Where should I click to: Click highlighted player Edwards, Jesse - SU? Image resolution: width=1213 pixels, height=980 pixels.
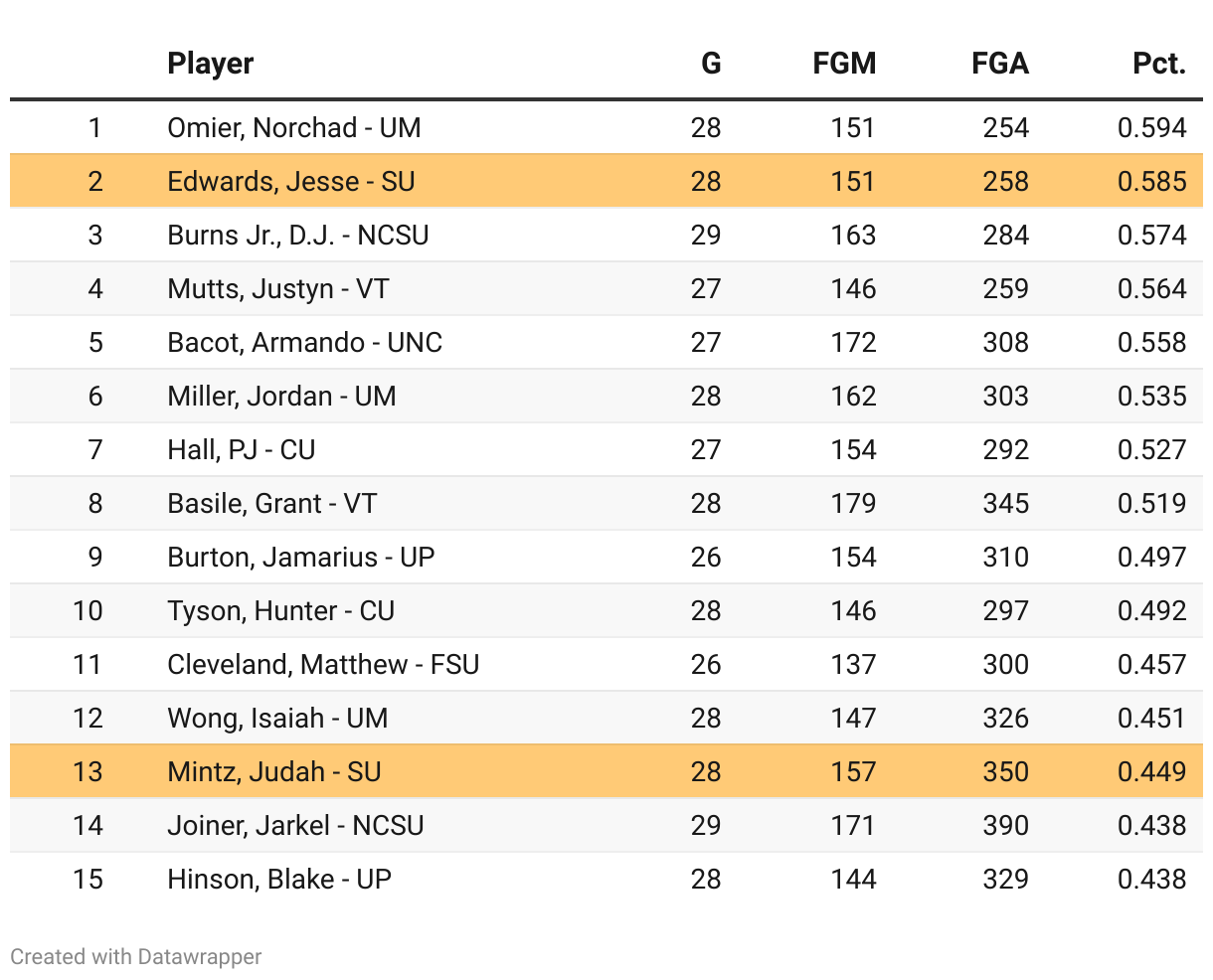291,182
